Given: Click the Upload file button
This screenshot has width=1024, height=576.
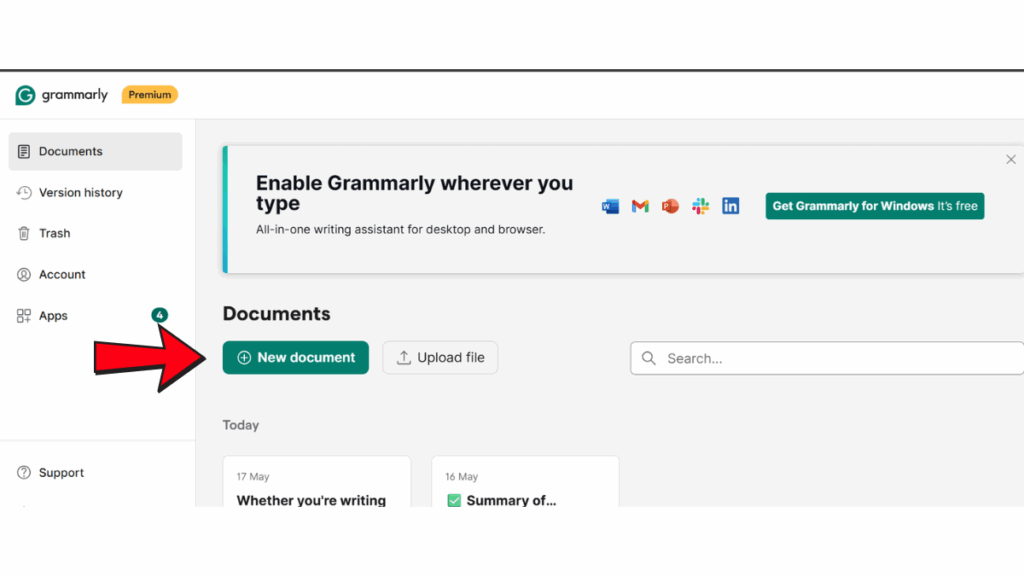Looking at the screenshot, I should tap(440, 358).
